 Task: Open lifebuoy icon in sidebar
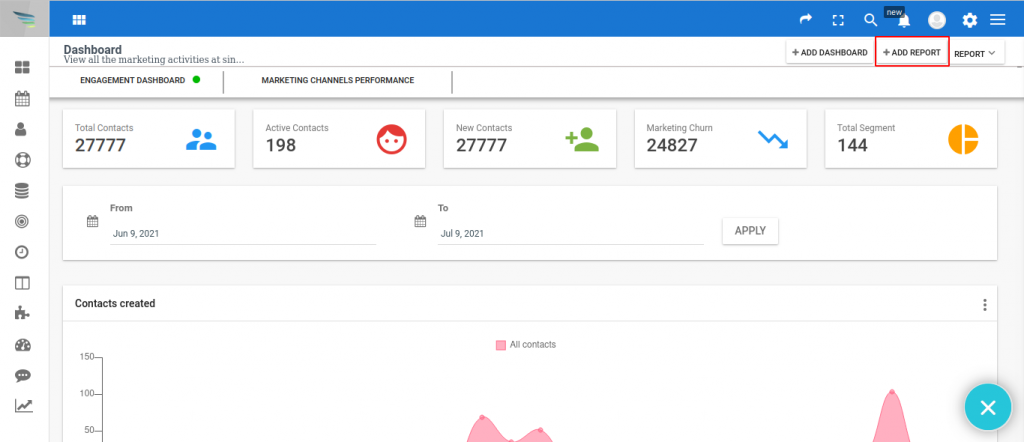[23, 160]
